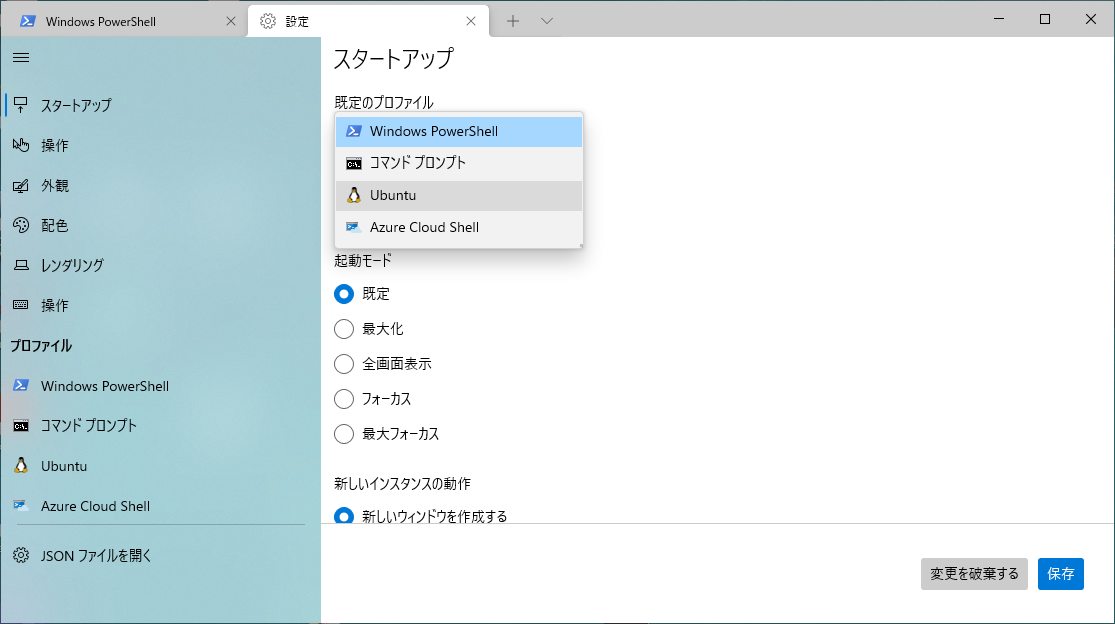
Task: Select 新しいウィンドウを作成する radio button
Action: coord(344,515)
